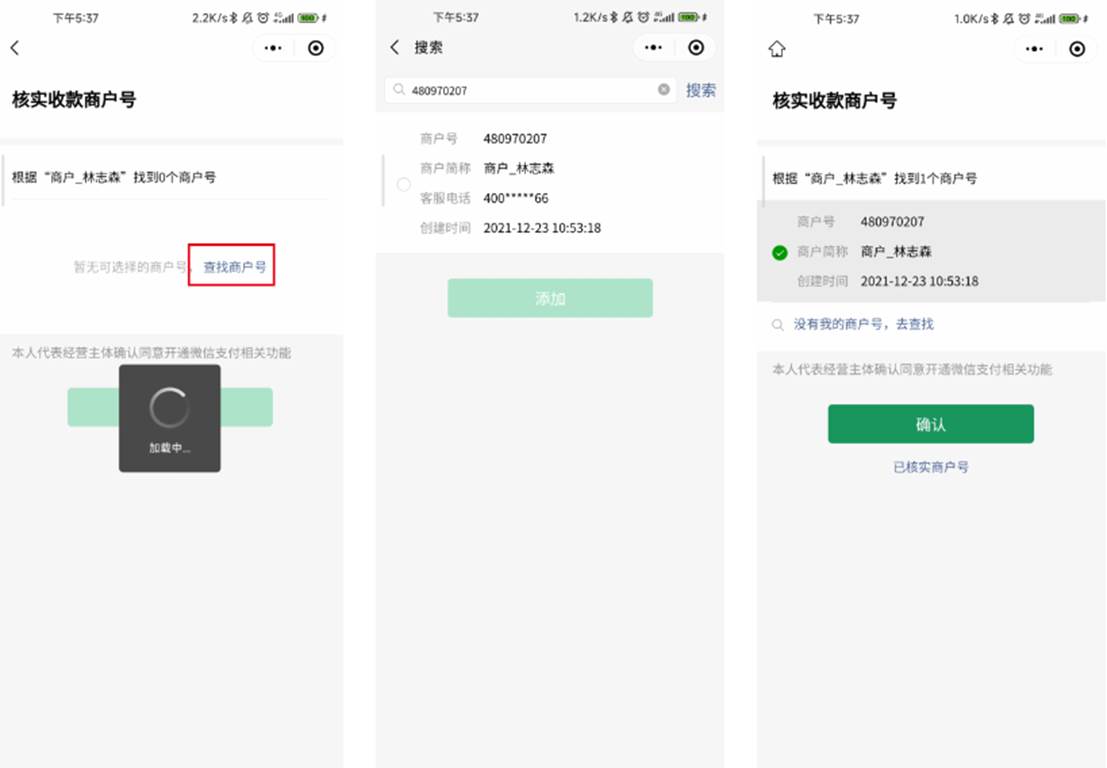Go back from the 搜索 search page
The height and width of the screenshot is (768, 1107).
(x=395, y=47)
